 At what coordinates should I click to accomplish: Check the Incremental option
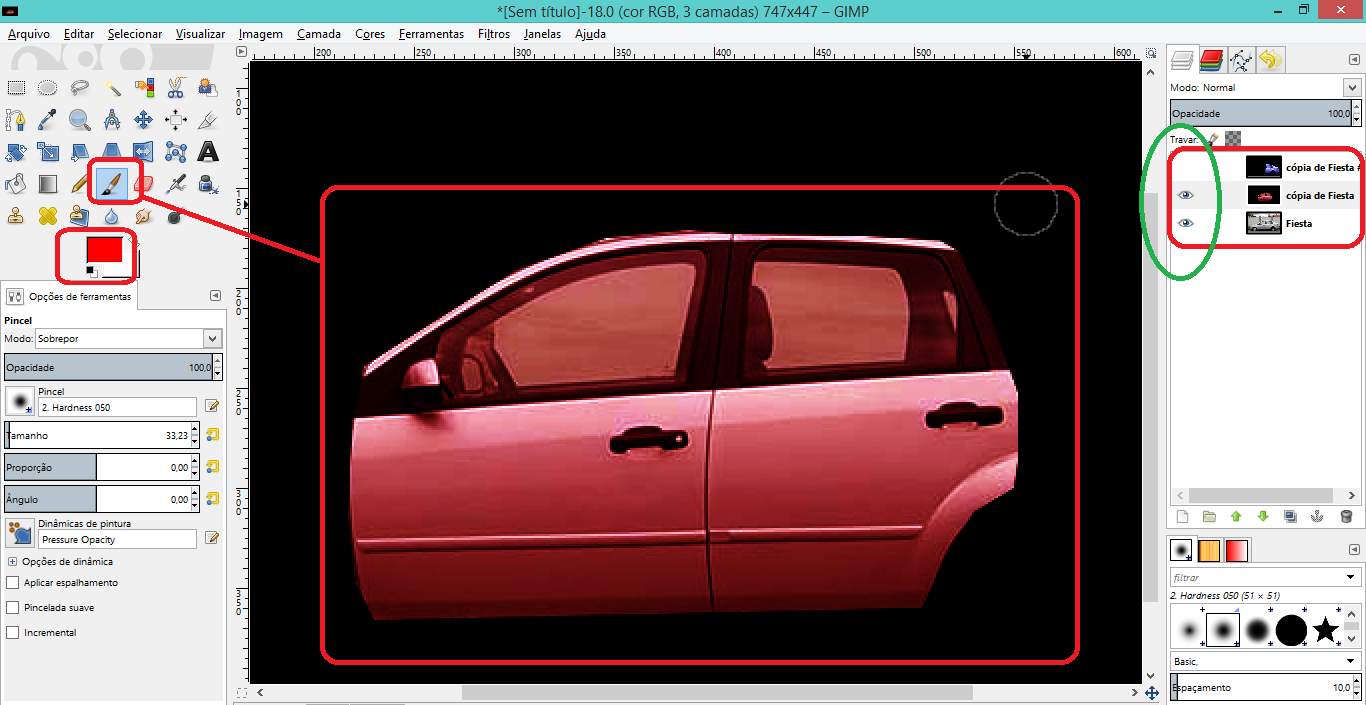(x=13, y=633)
